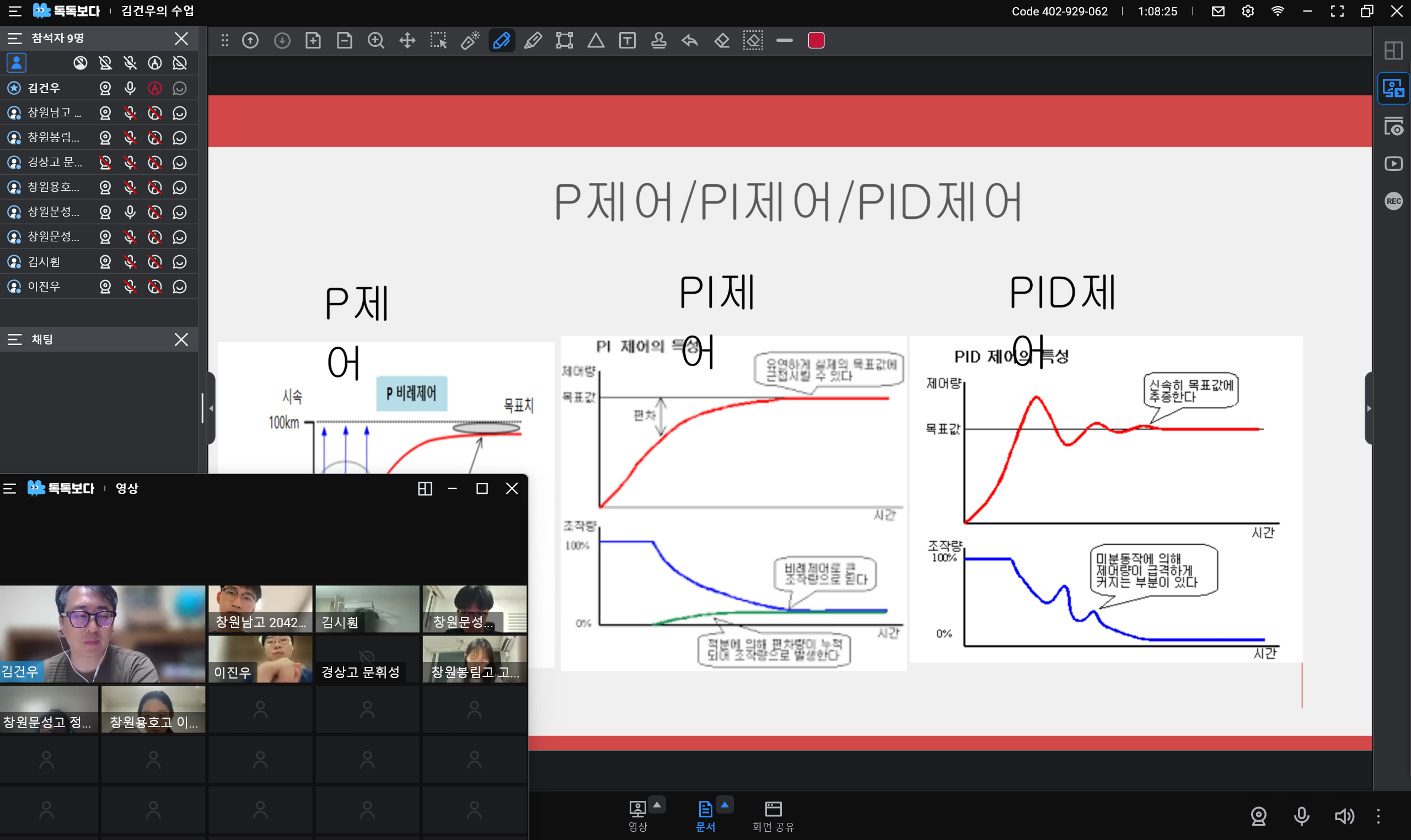Toggle camera for 경상고 문 participant
Viewport: 1411px width, 840px height.
[x=105, y=163]
